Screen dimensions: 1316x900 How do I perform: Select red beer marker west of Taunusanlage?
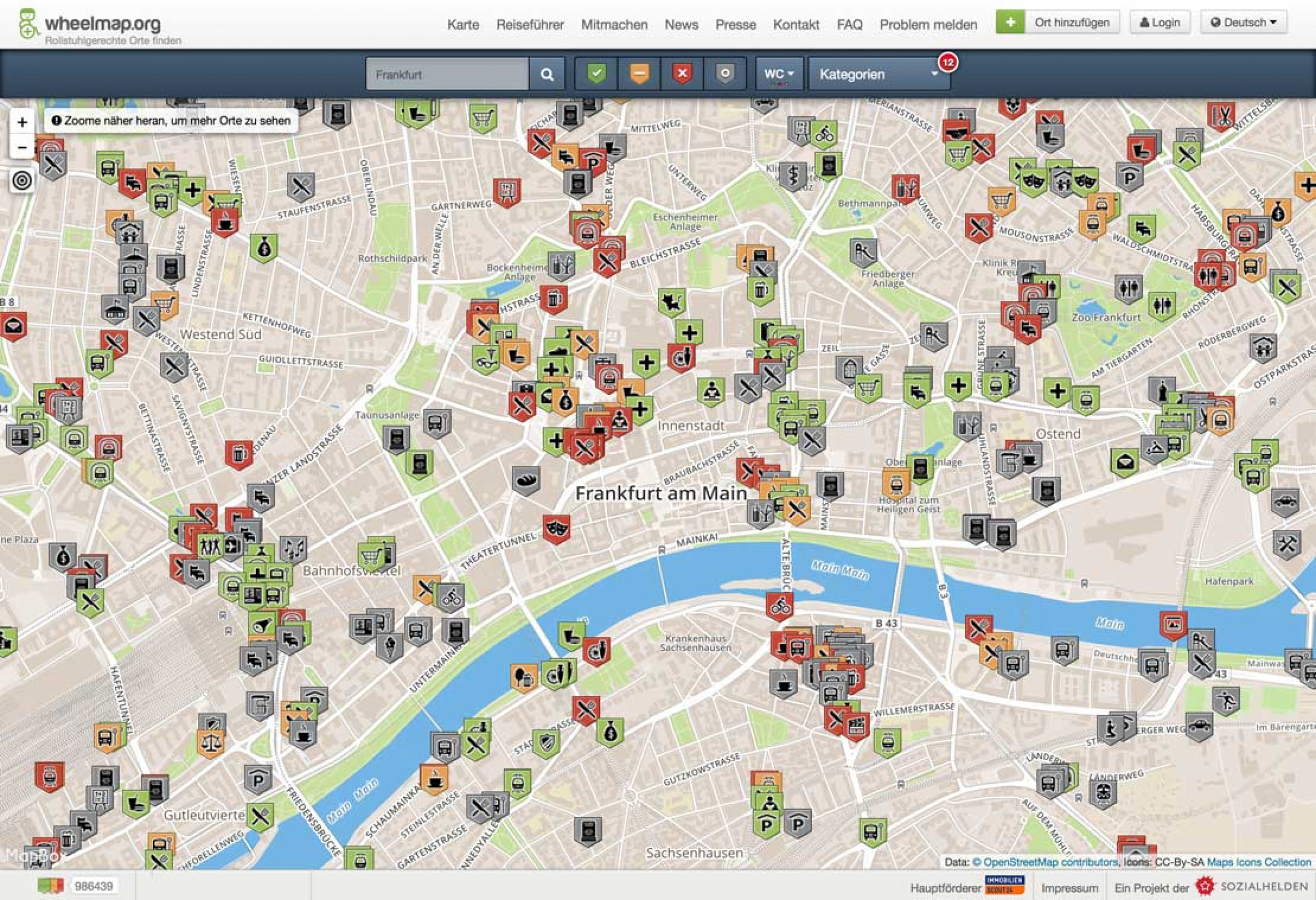(x=239, y=455)
